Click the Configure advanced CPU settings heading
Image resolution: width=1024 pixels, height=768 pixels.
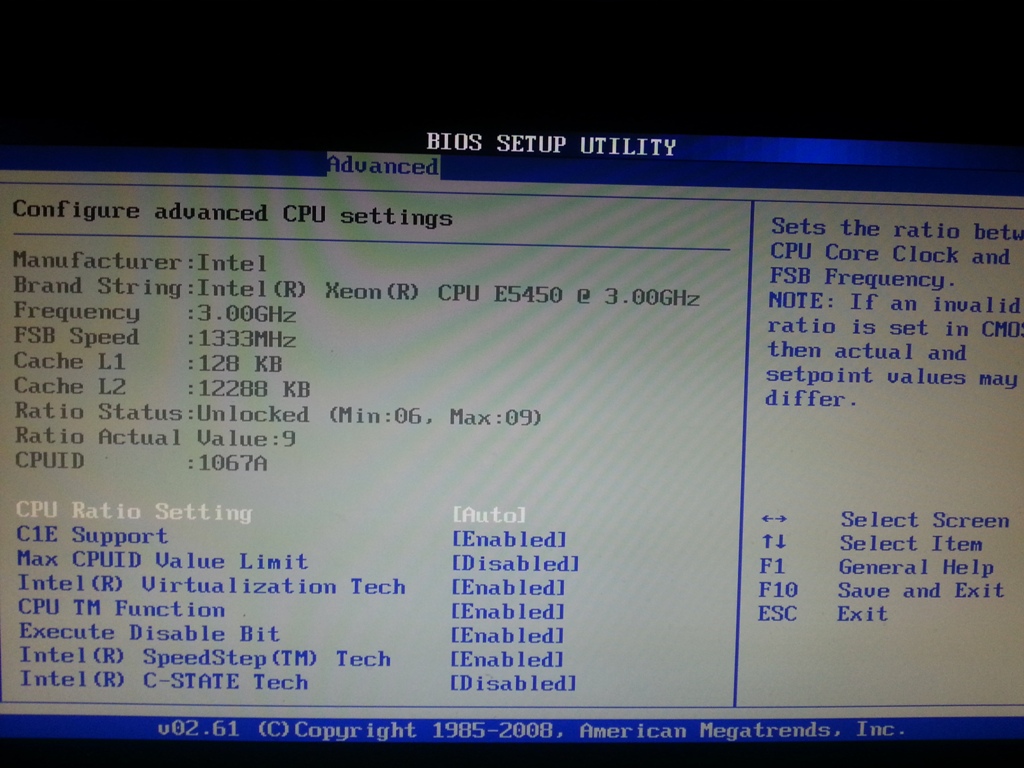coord(232,213)
